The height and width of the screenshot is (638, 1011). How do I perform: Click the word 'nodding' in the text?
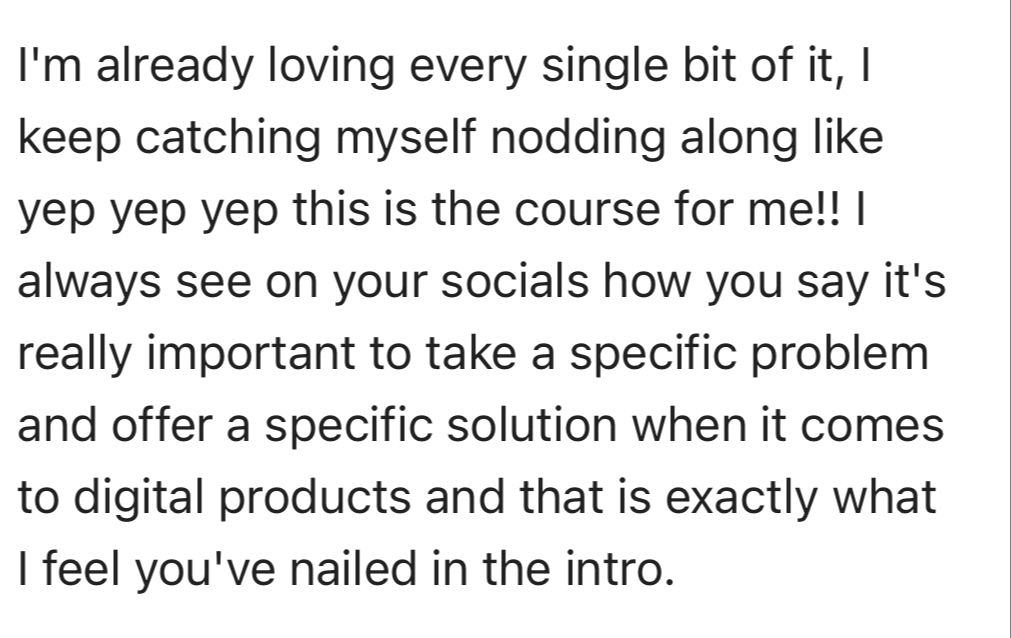[578, 139]
